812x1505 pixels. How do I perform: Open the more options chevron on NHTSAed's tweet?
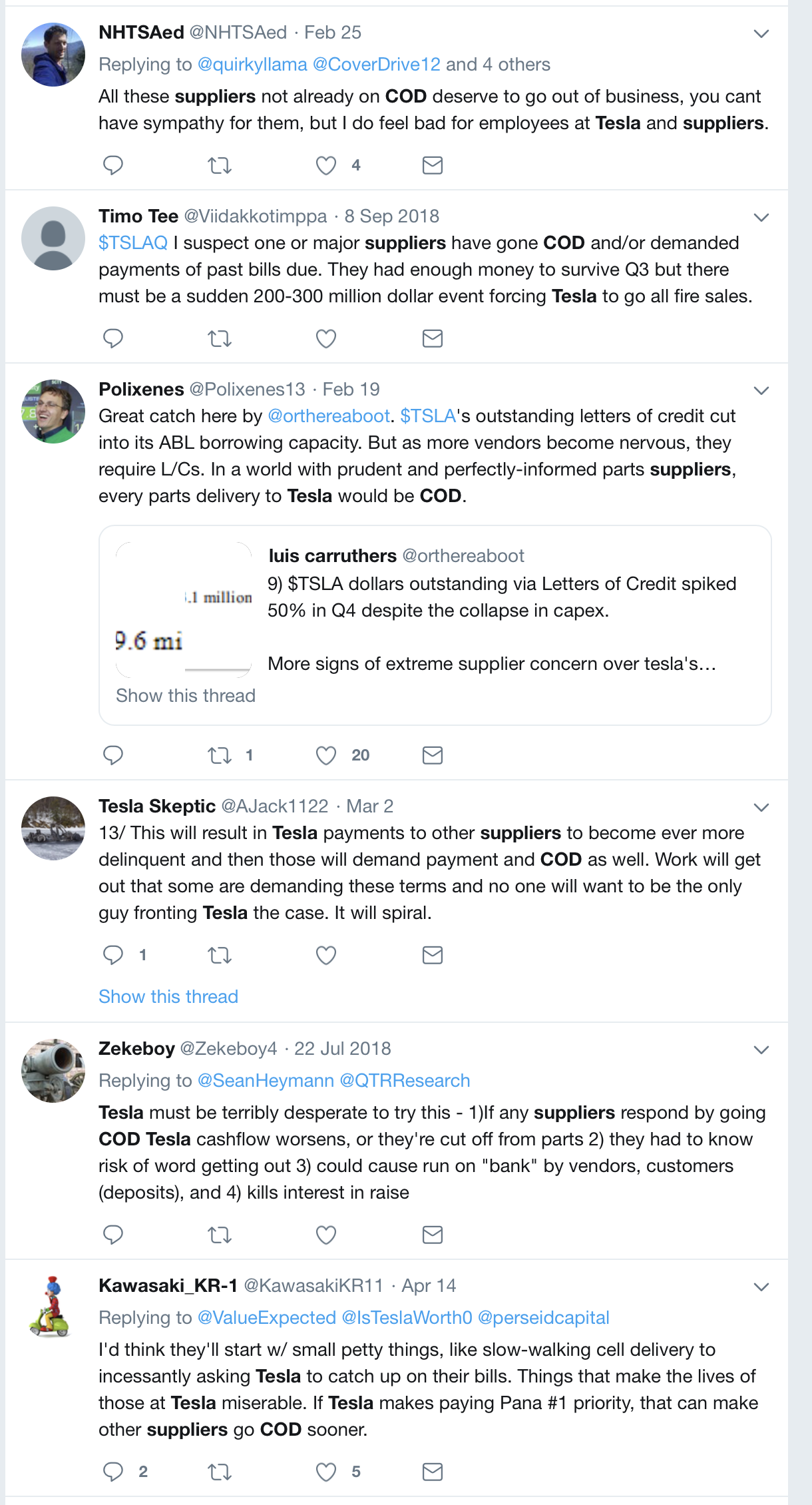coord(761,33)
